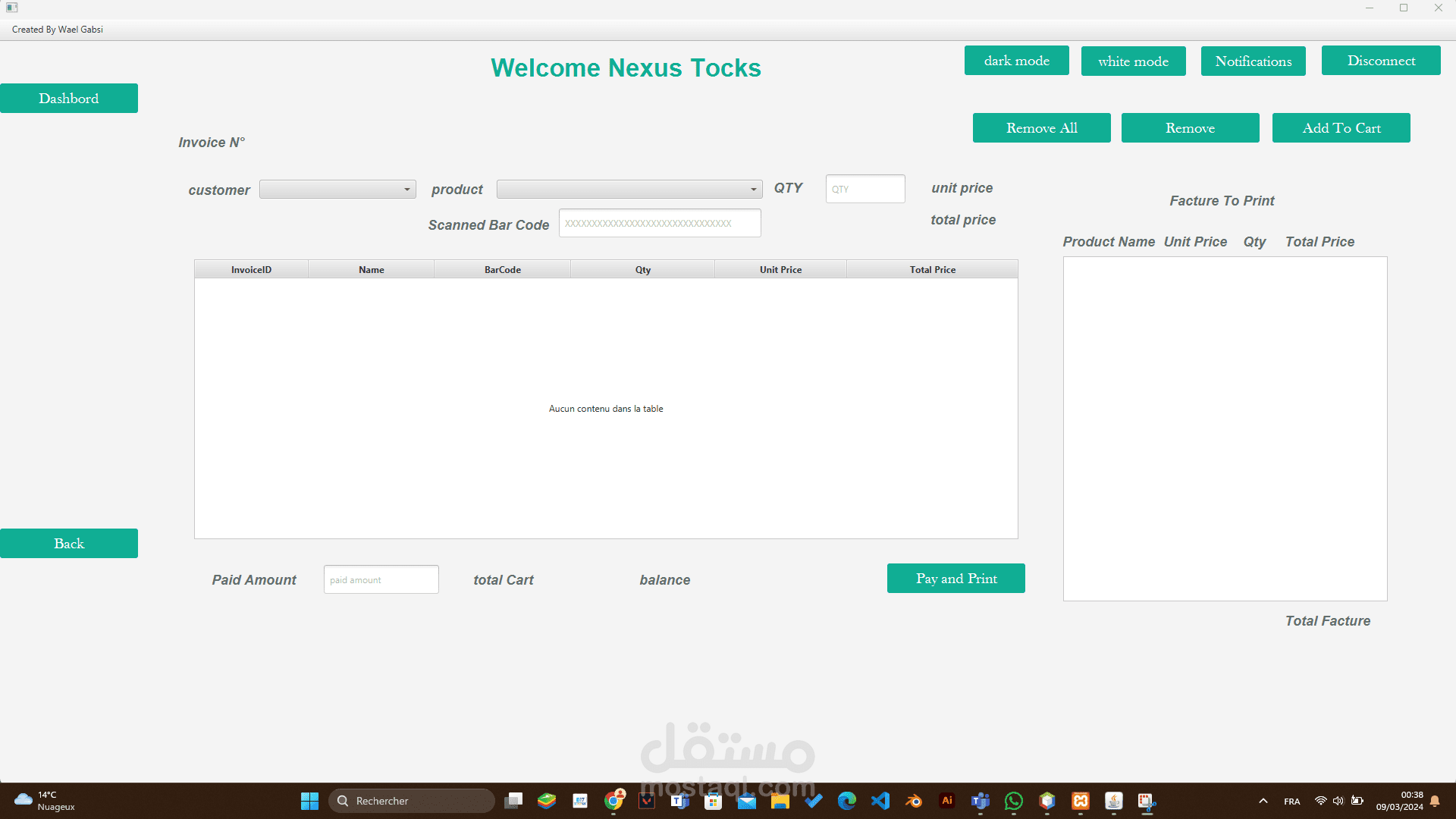The image size is (1456, 819).
Task: Open WhatsApp from the taskbar
Action: click(x=1014, y=801)
